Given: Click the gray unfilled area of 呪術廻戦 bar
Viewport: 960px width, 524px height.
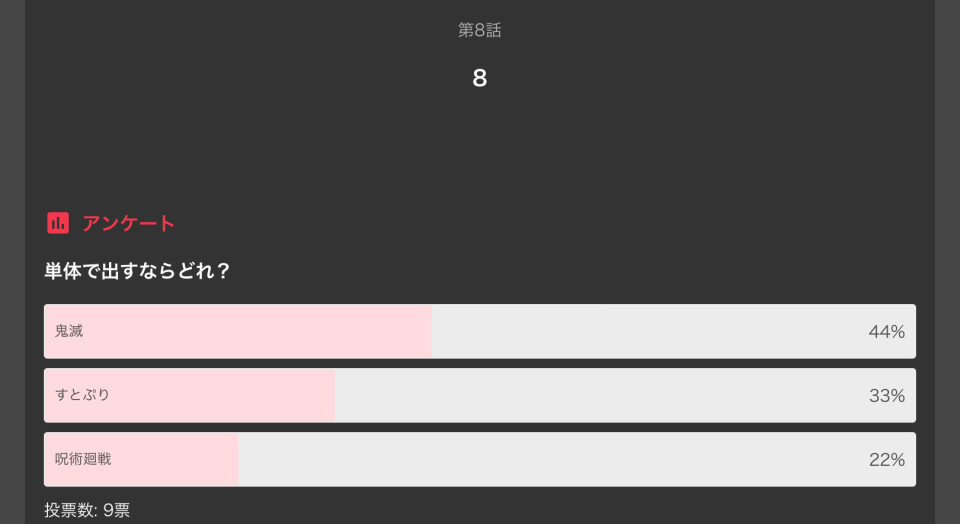Looking at the screenshot, I should (x=551, y=459).
